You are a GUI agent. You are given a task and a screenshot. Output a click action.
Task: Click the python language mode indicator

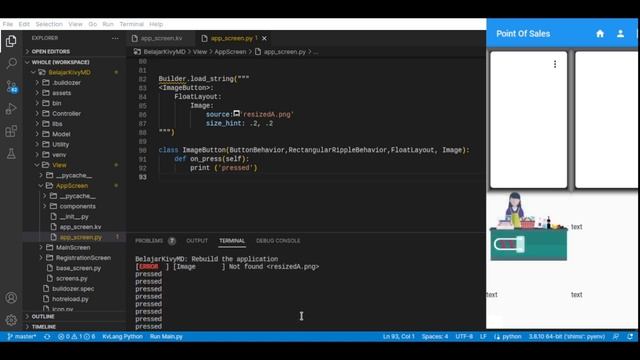pos(508,337)
